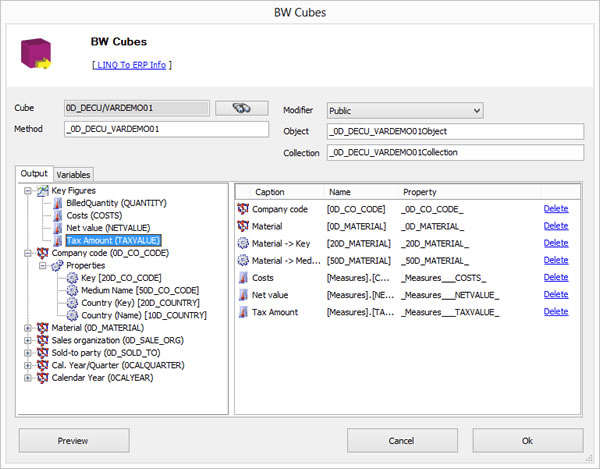Select the Output tab
This screenshot has height=469, width=600.
point(34,173)
